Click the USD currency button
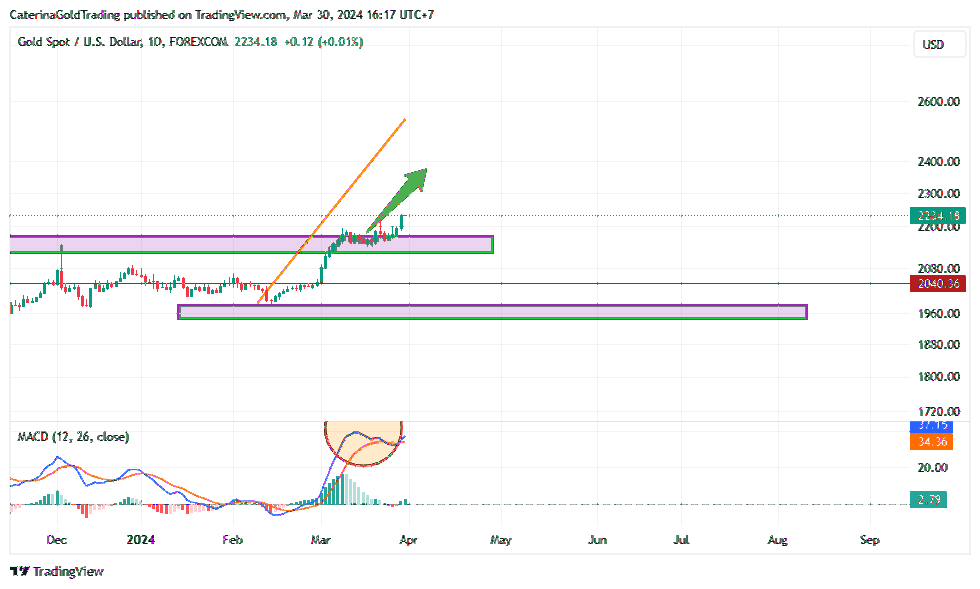The width and height of the screenshot is (980, 589). tap(939, 44)
